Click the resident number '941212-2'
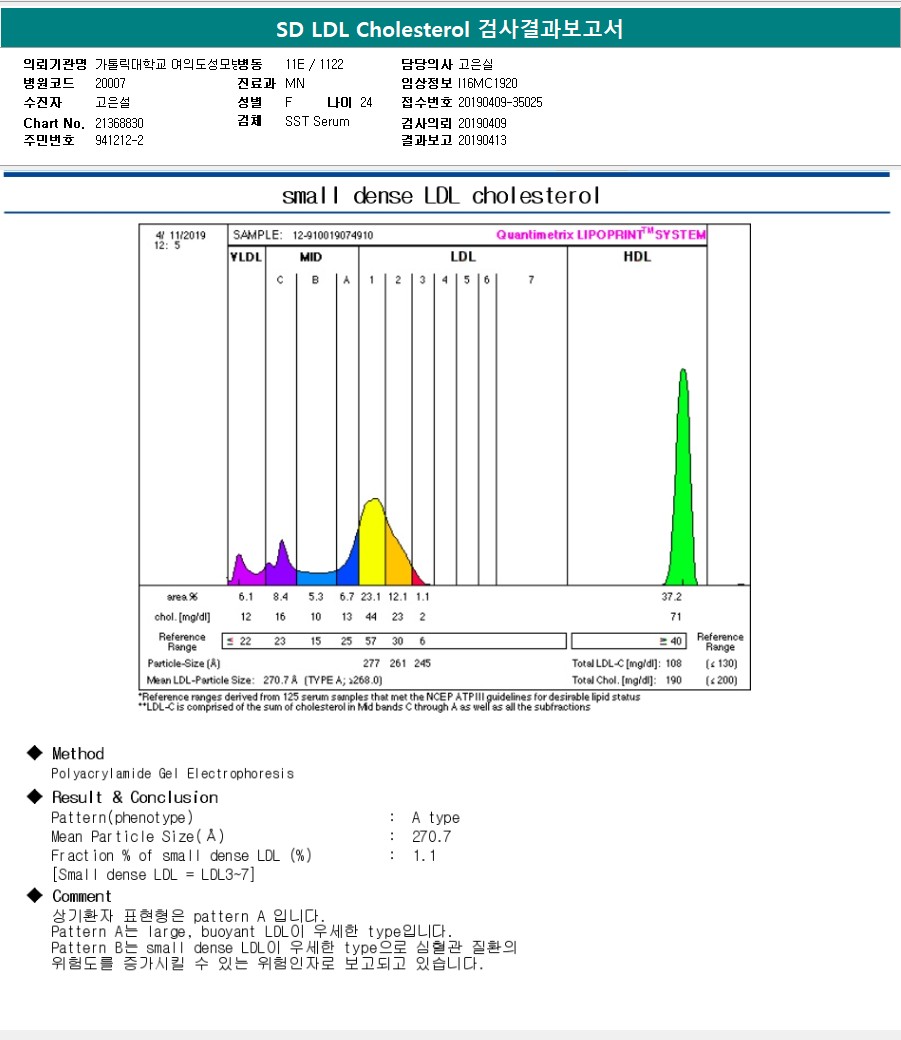 tap(119, 141)
